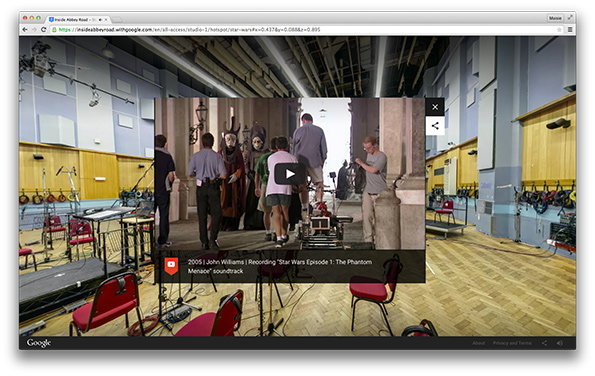Close the window with red button
The height and width of the screenshot is (376, 595).
25,18
